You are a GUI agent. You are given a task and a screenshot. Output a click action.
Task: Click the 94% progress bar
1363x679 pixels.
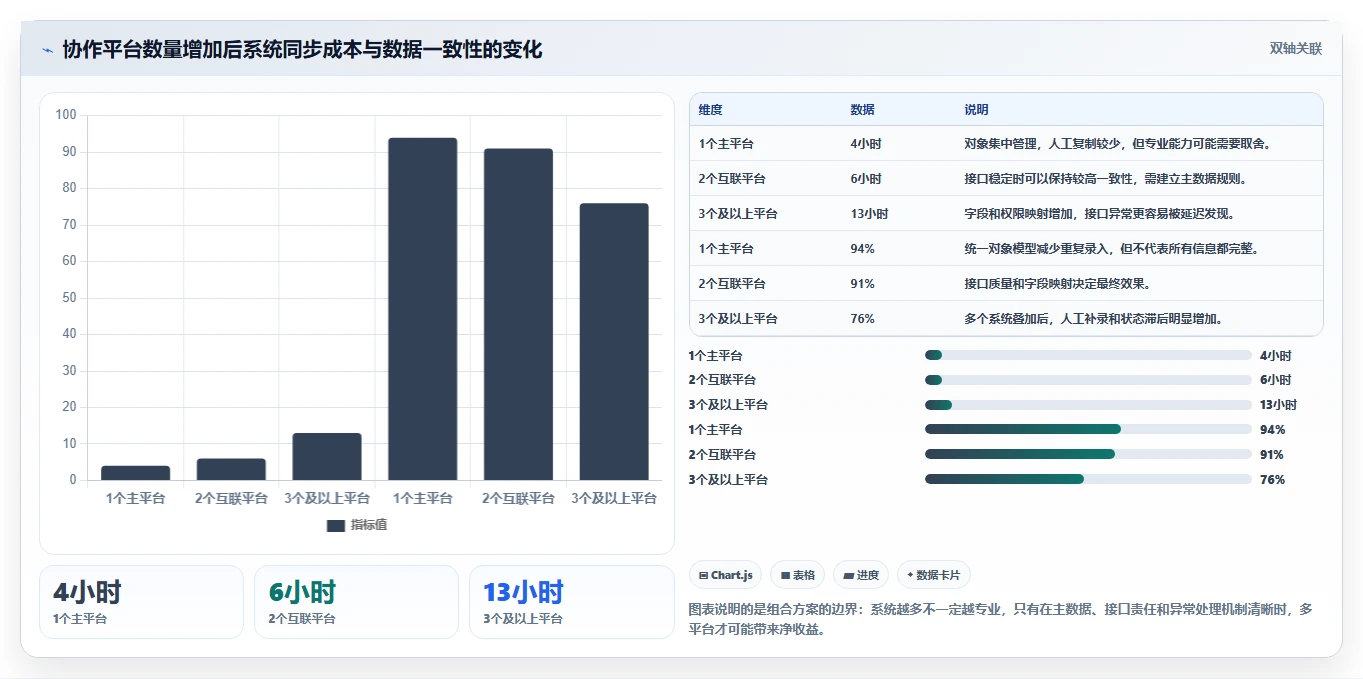[x=1088, y=430]
